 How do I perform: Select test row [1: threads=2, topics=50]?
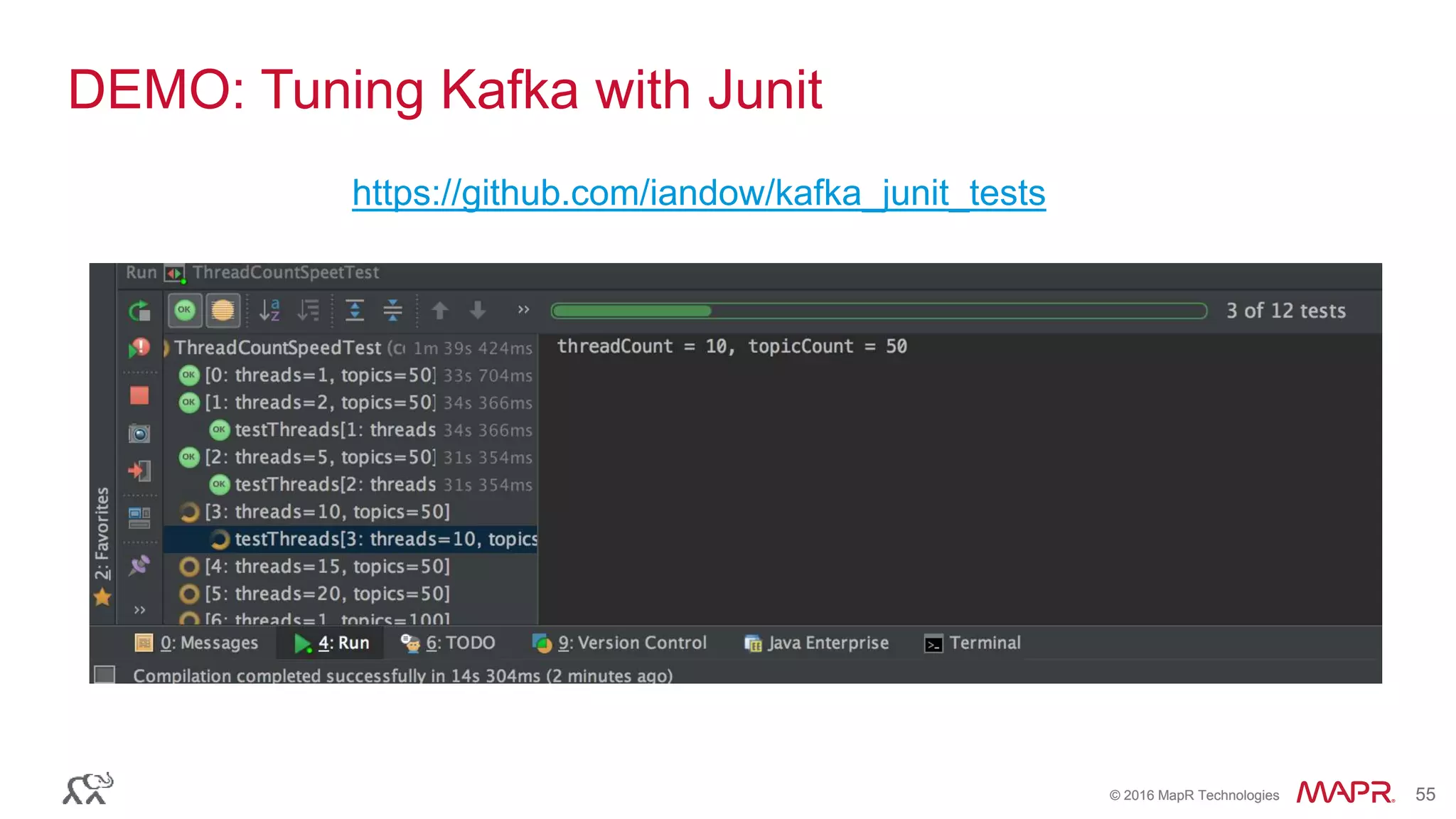[x=350, y=402]
